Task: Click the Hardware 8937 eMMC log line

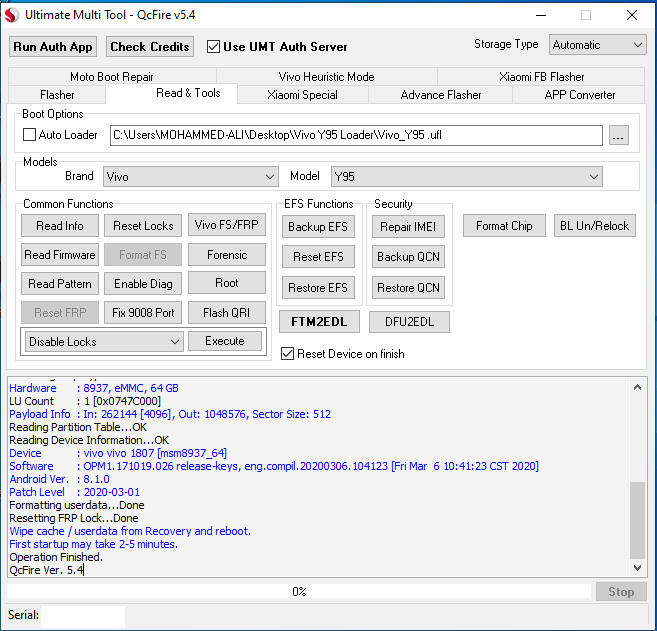Action: pos(94,388)
